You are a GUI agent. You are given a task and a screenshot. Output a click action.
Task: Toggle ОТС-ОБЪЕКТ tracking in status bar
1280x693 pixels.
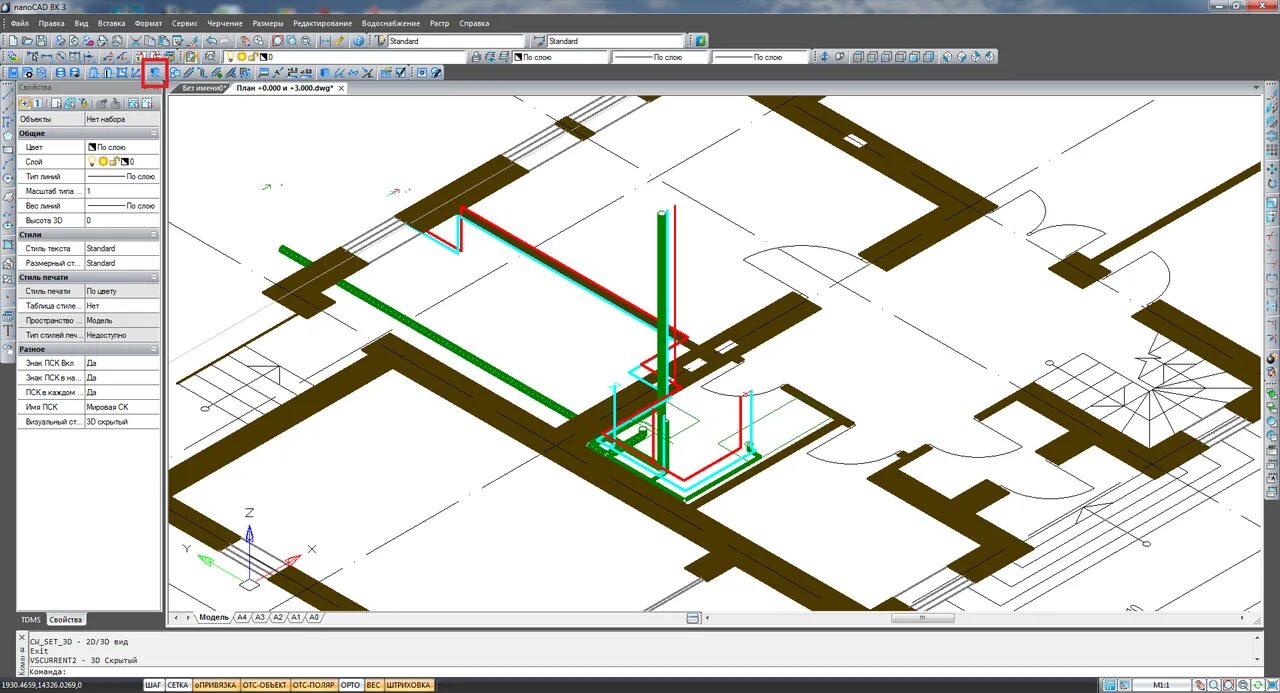[265, 685]
